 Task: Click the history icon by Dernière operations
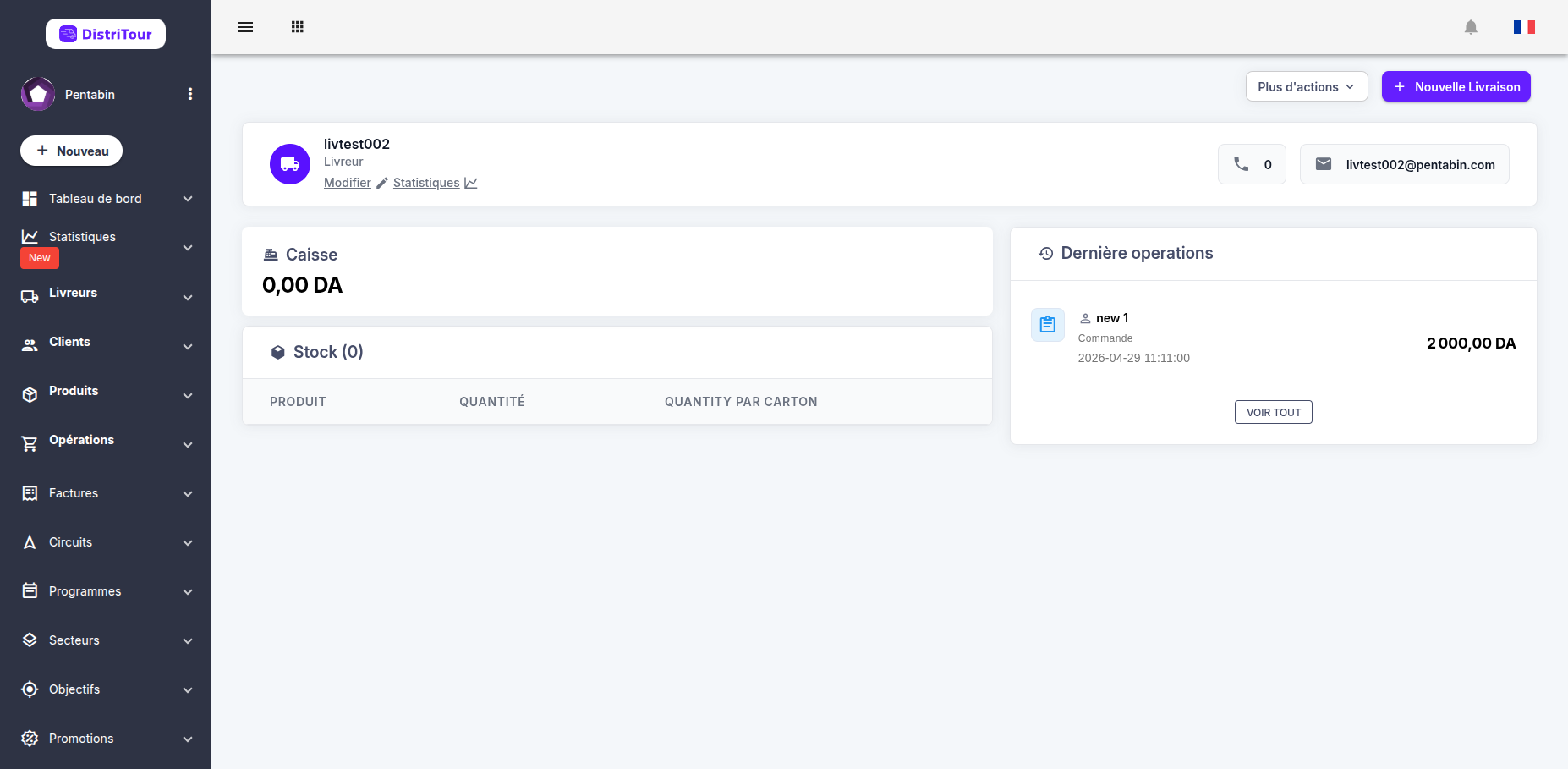coord(1046,253)
